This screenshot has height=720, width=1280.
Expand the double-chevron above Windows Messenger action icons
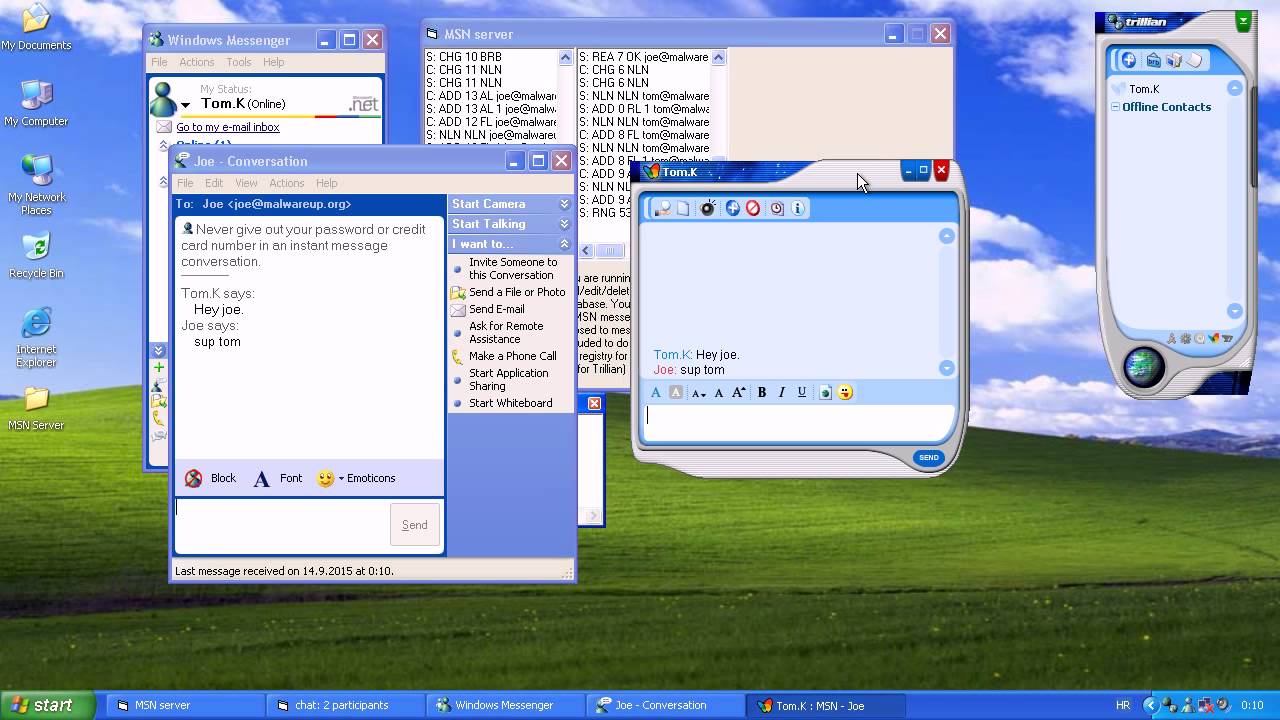(x=158, y=351)
